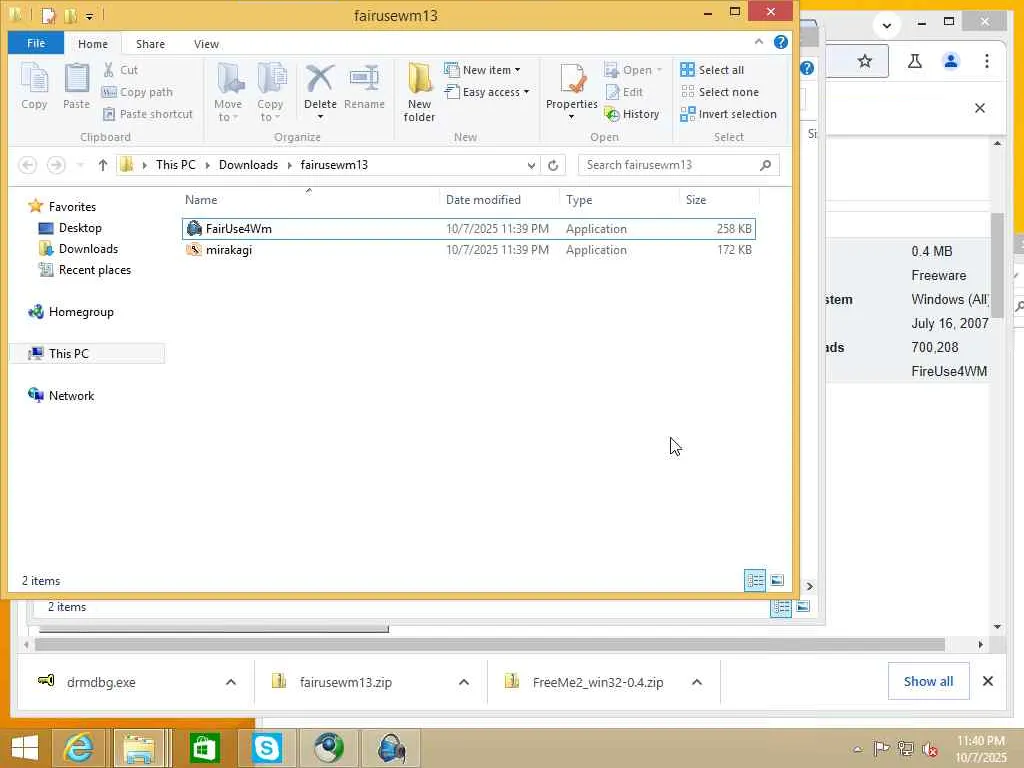Image resolution: width=1024 pixels, height=768 pixels.
Task: Launch Internet Explorer from taskbar
Action: pos(78,748)
